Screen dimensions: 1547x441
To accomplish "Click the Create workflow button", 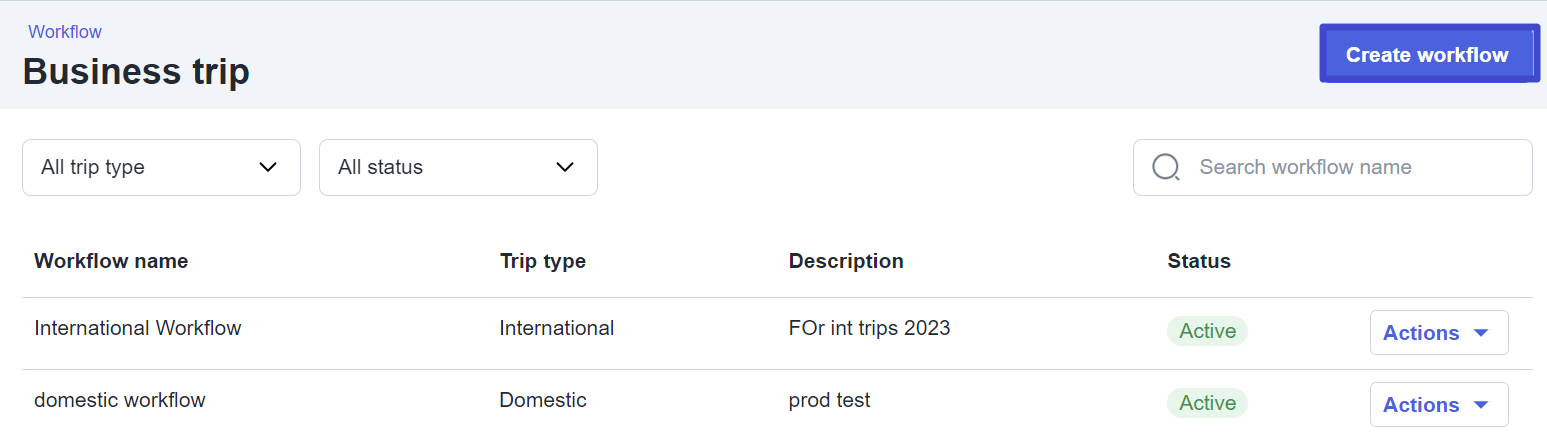I will [1428, 54].
